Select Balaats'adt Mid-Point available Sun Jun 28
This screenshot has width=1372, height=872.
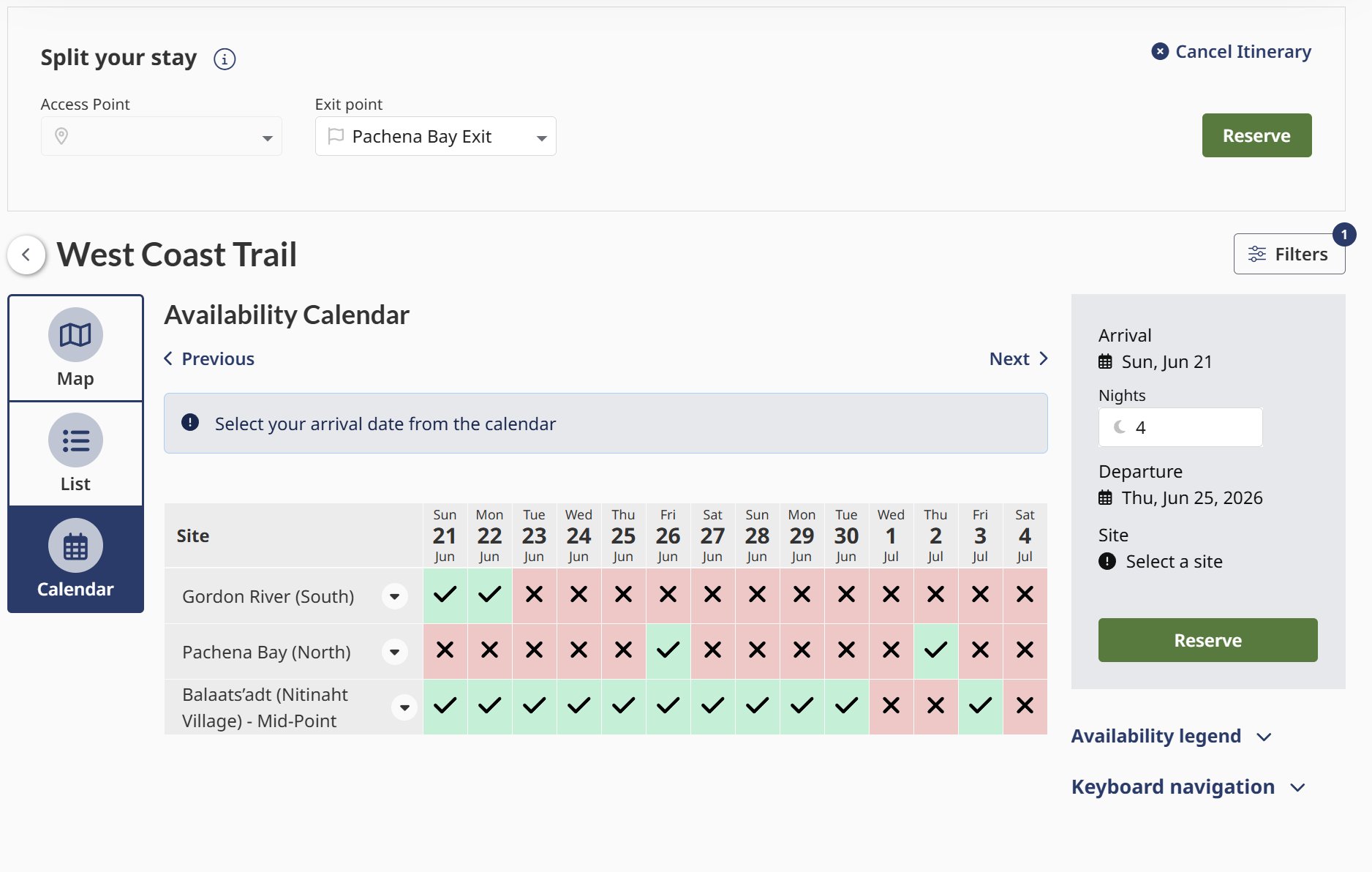tap(757, 707)
